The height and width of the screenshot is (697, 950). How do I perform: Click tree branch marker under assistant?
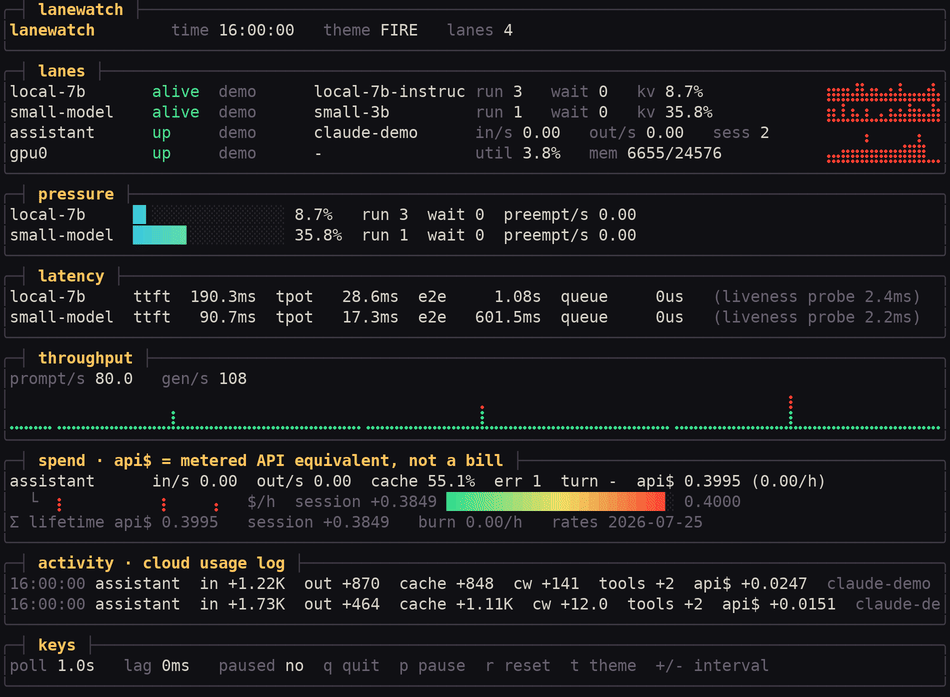[35, 499]
